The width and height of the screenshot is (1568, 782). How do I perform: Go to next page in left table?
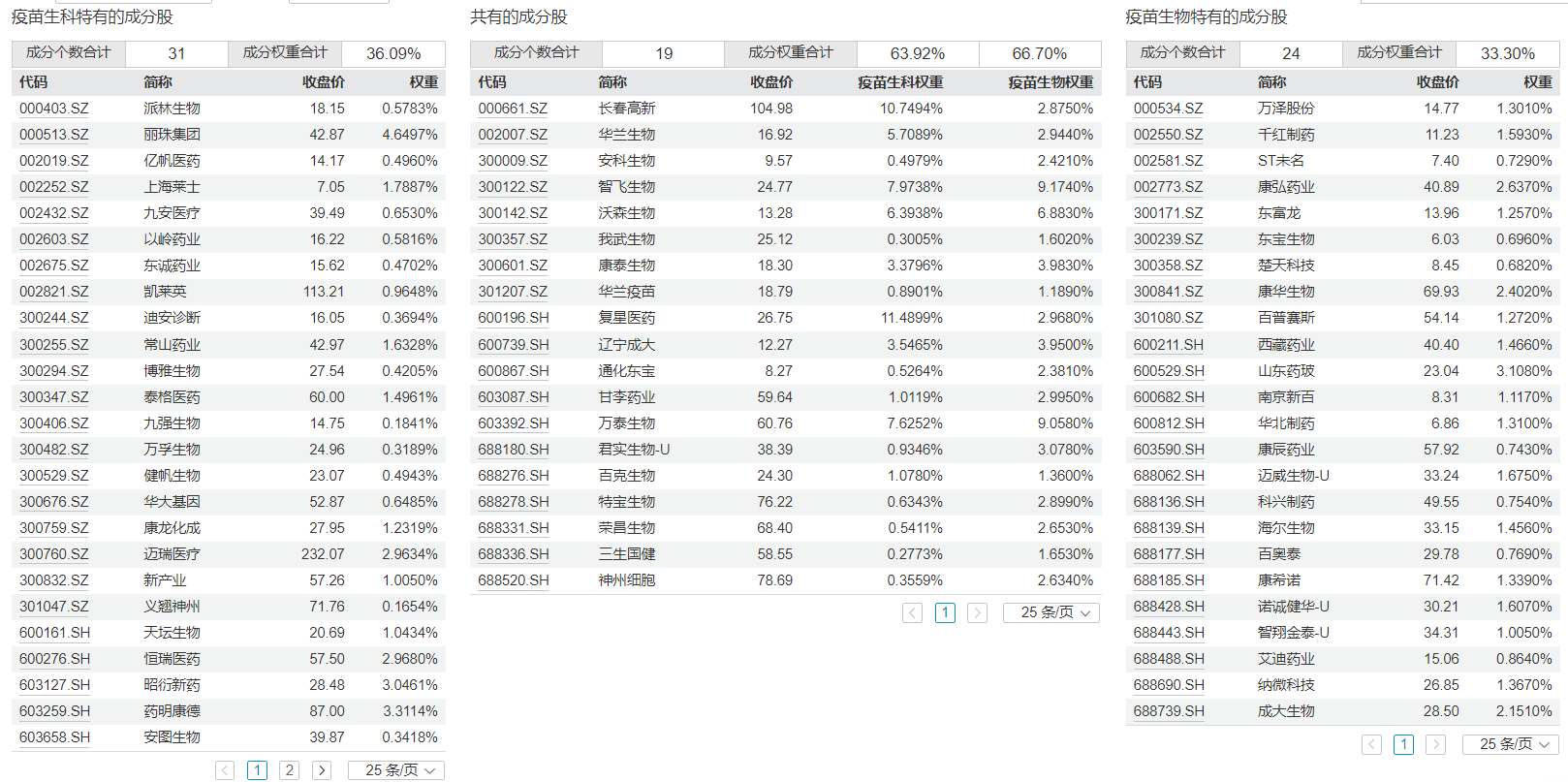coord(322,770)
